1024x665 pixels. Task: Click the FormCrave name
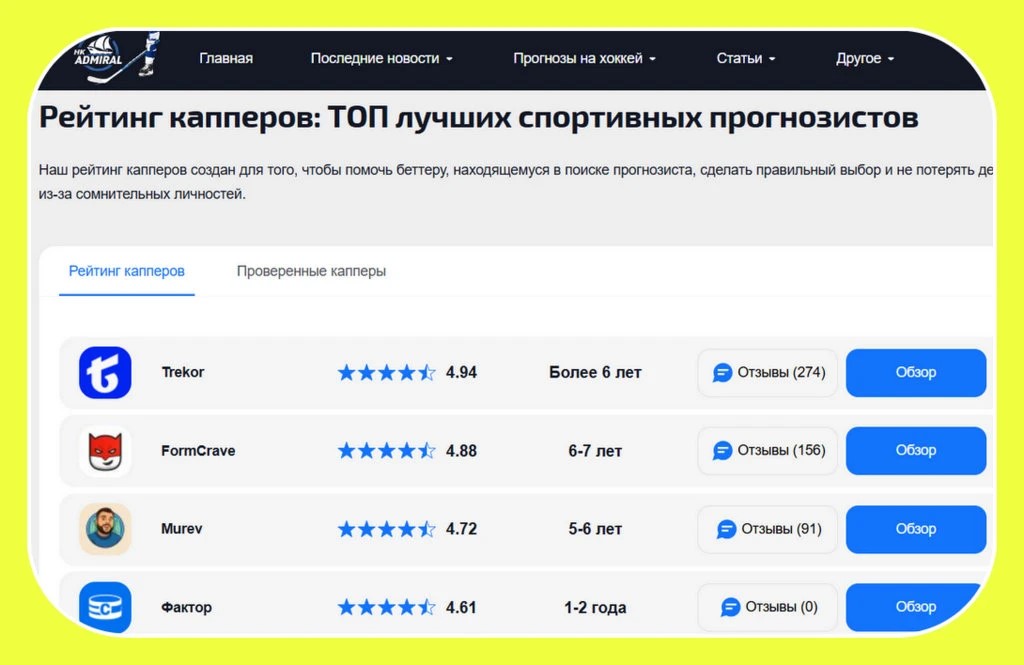click(x=198, y=451)
